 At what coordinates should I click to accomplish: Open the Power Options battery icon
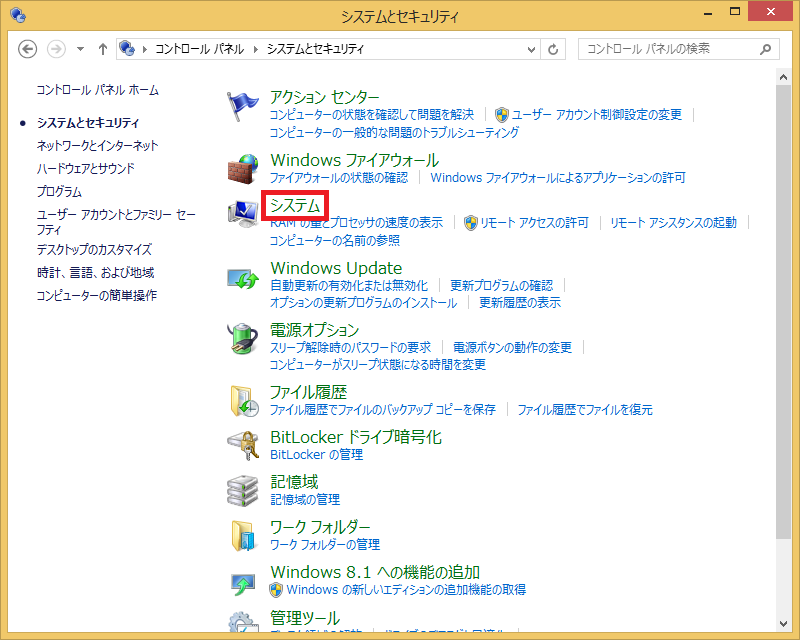[243, 339]
